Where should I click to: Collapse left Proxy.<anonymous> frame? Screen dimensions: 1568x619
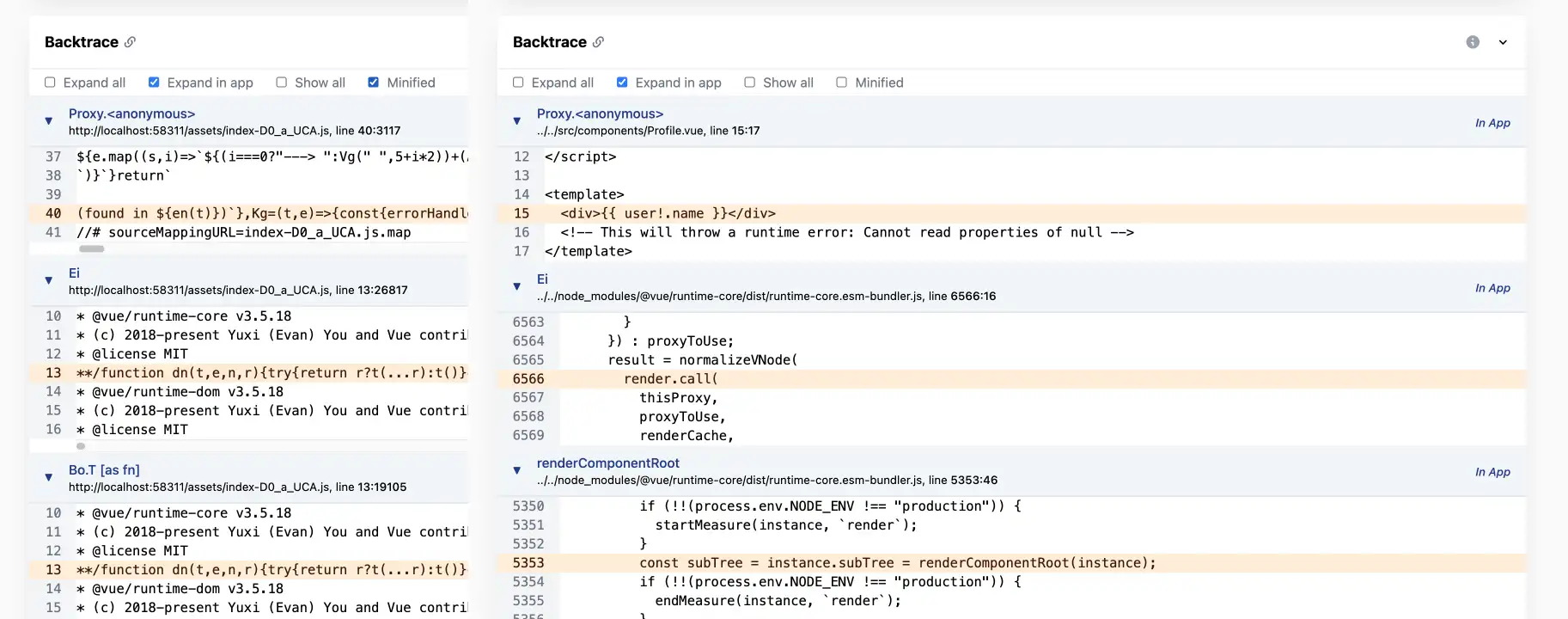point(49,121)
